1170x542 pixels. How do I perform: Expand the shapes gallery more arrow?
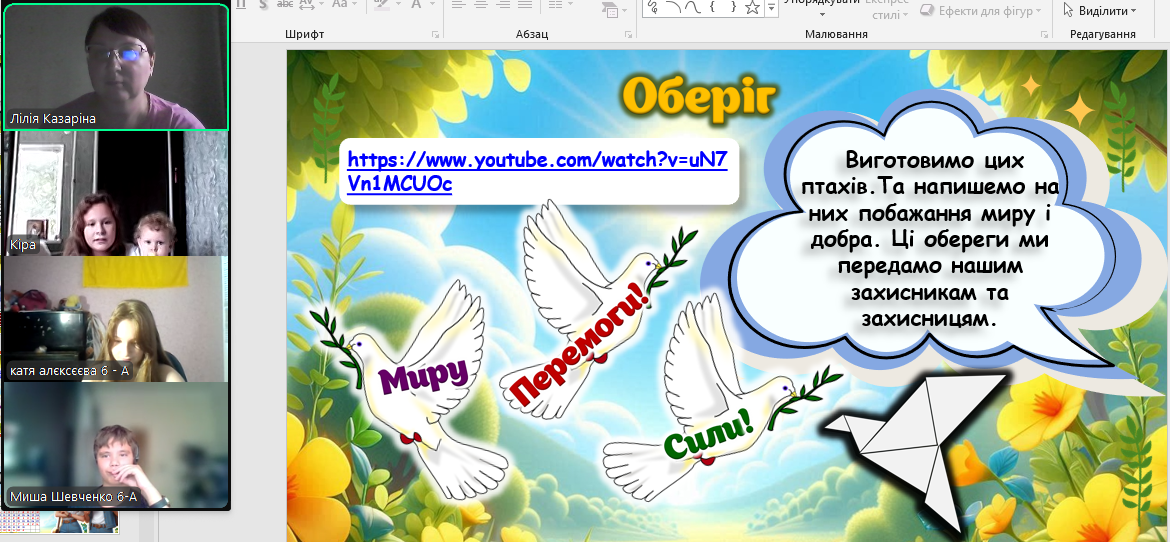click(x=772, y=7)
